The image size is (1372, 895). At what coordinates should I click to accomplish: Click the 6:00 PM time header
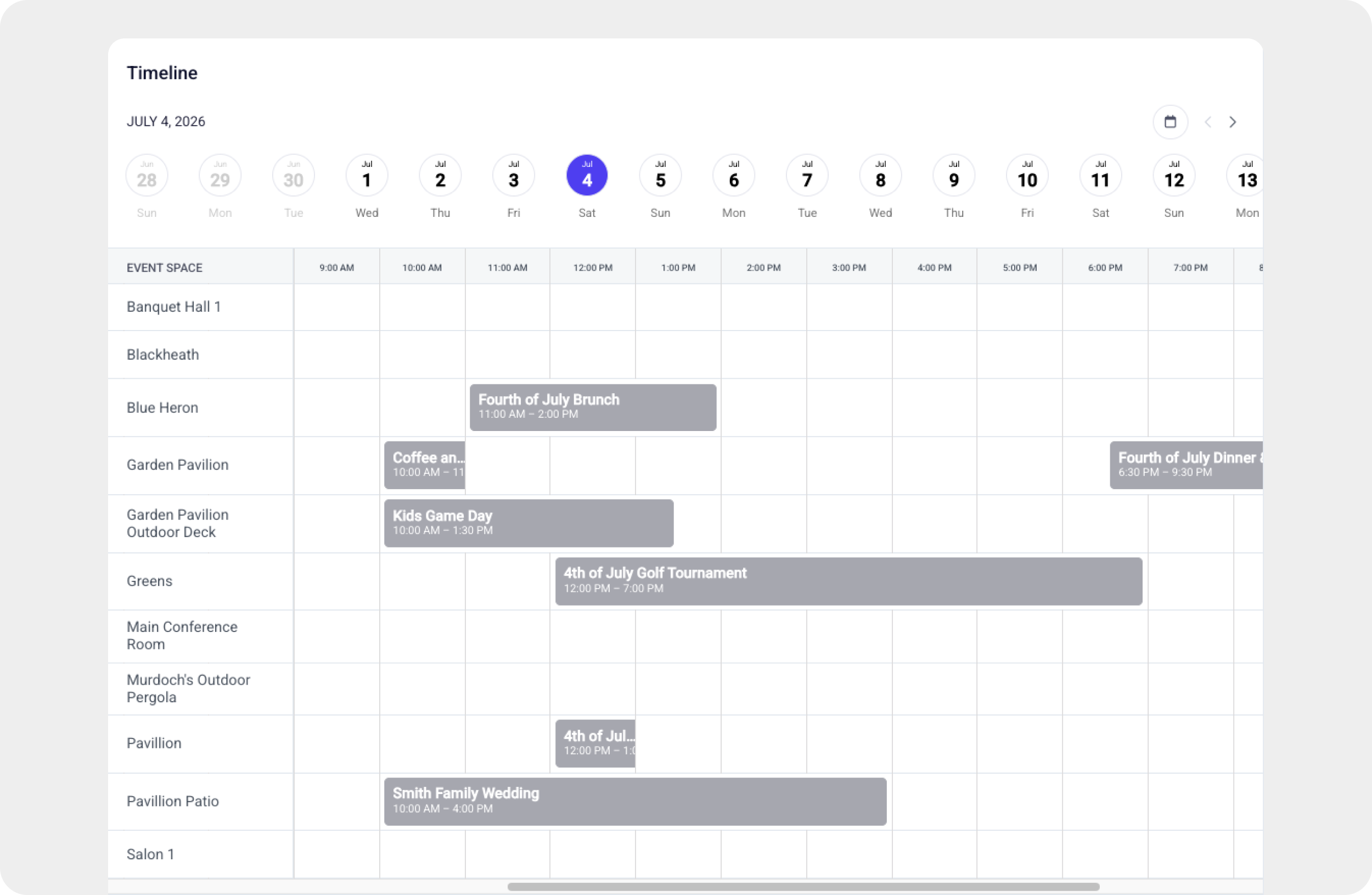click(1105, 267)
